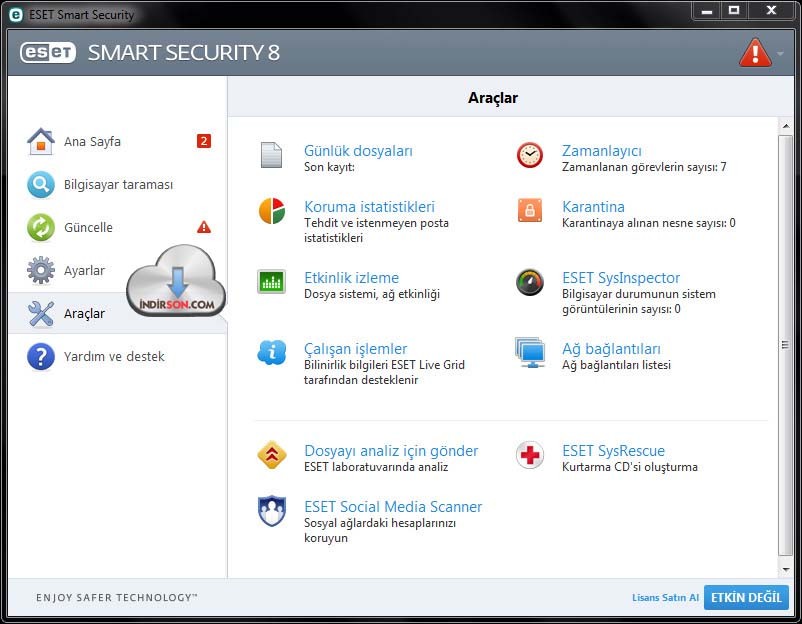
Task: Open the Güncelle menu item
Action: coord(118,227)
